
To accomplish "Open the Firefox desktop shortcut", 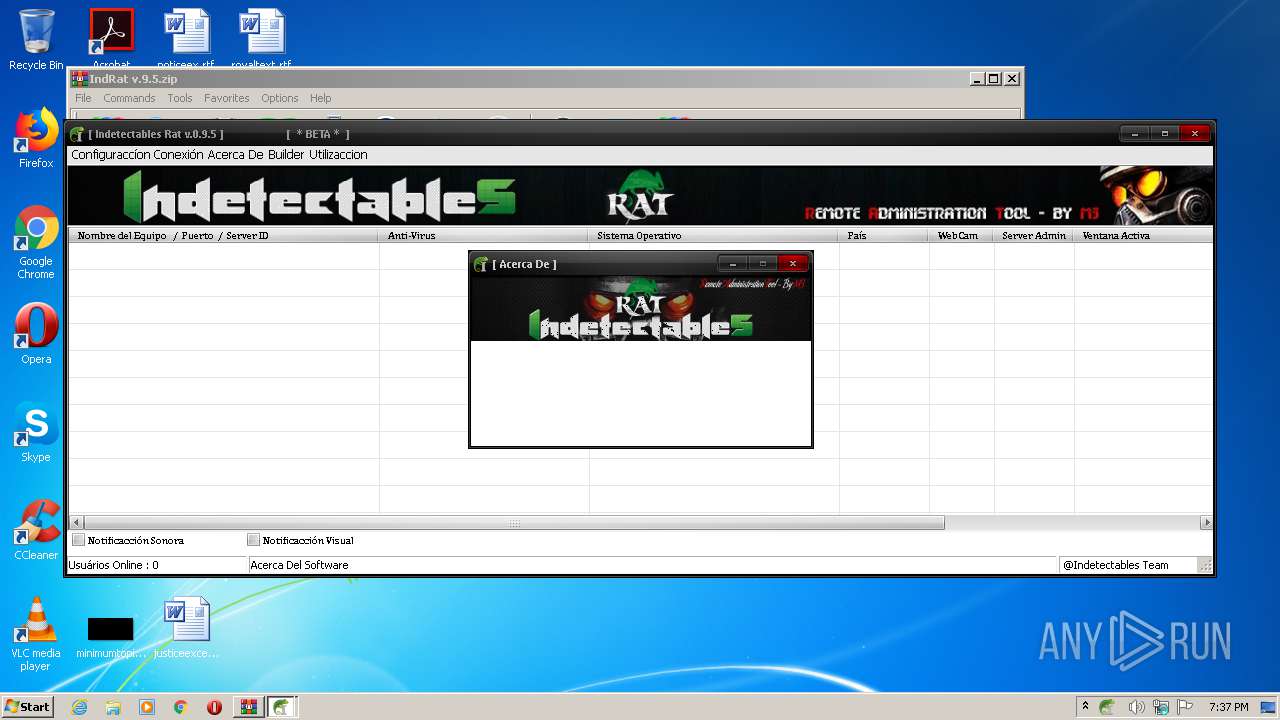I will pos(36,138).
